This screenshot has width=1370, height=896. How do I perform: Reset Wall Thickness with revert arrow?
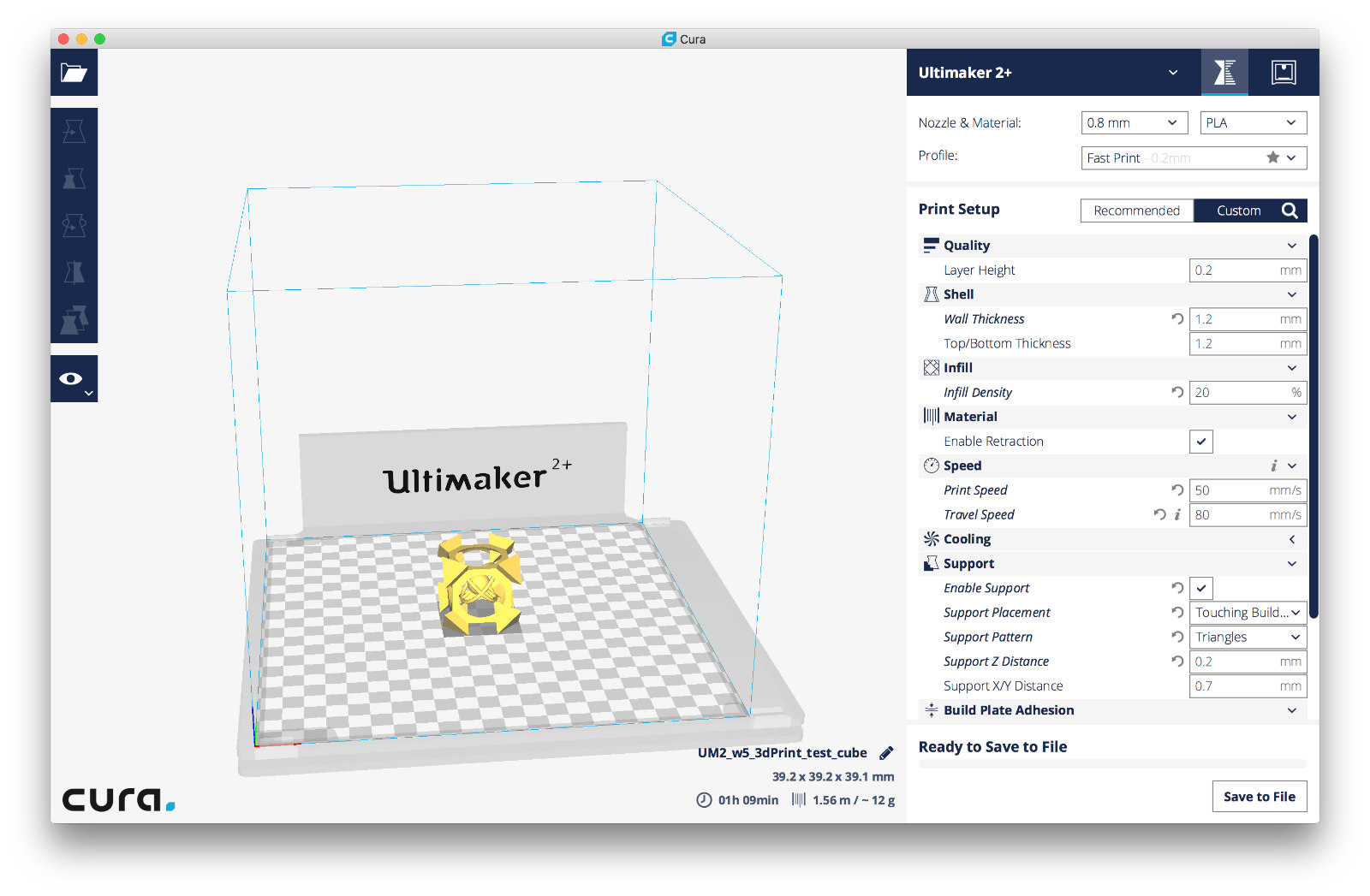click(x=1177, y=318)
